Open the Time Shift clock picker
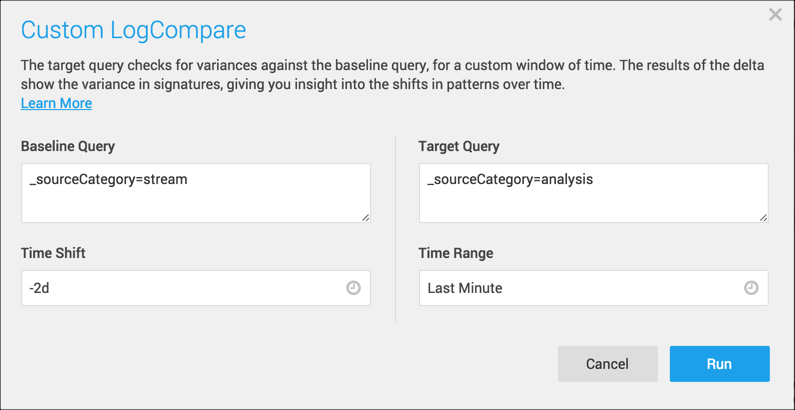The width and height of the screenshot is (795, 410). 353,288
